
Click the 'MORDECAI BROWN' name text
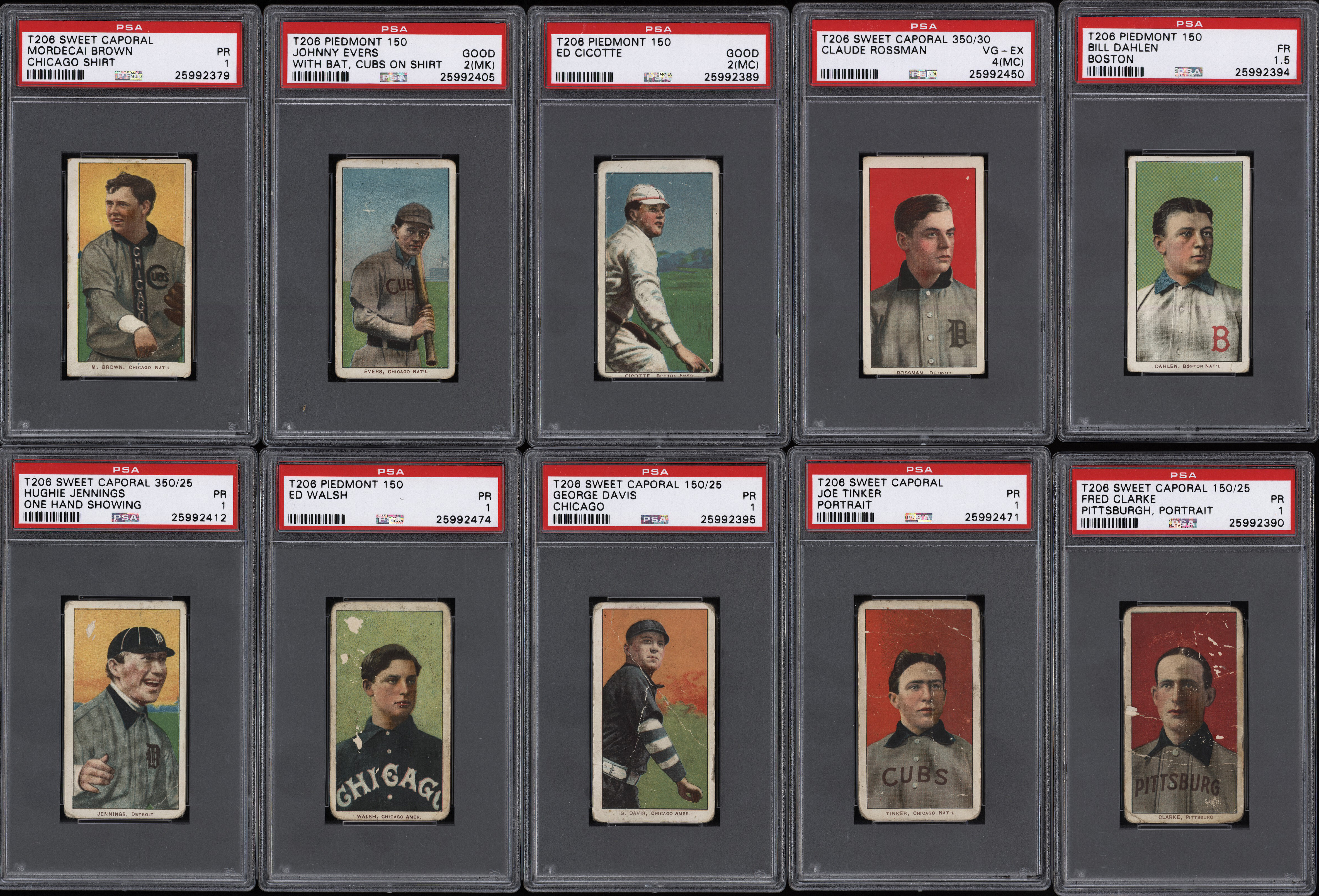(80, 51)
